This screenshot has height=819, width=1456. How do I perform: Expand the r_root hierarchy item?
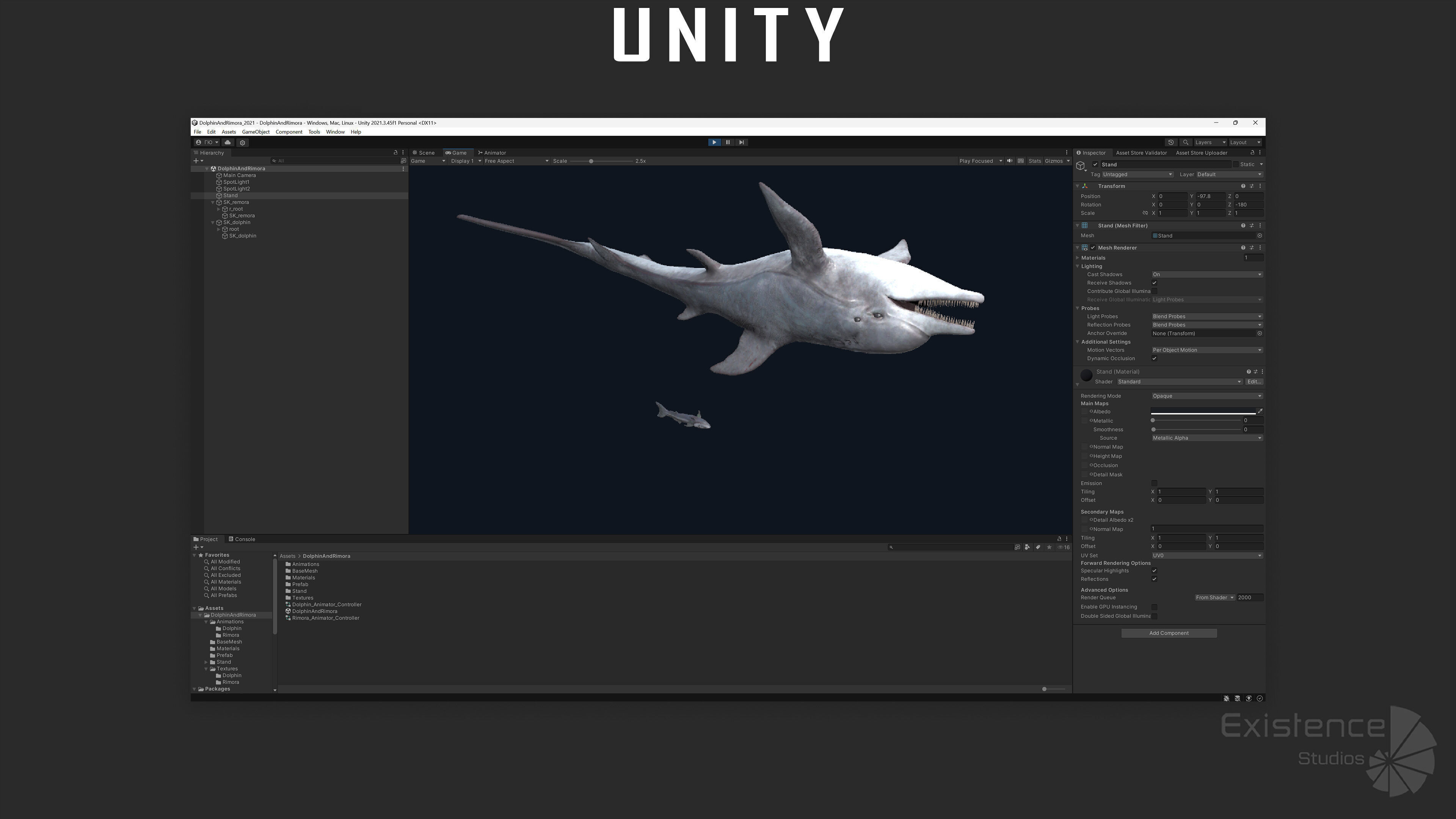pos(219,209)
